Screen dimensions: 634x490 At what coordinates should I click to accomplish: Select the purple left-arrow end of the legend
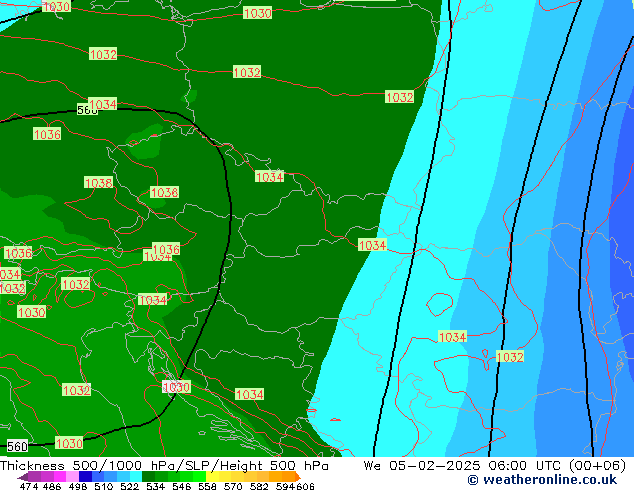tap(23, 477)
